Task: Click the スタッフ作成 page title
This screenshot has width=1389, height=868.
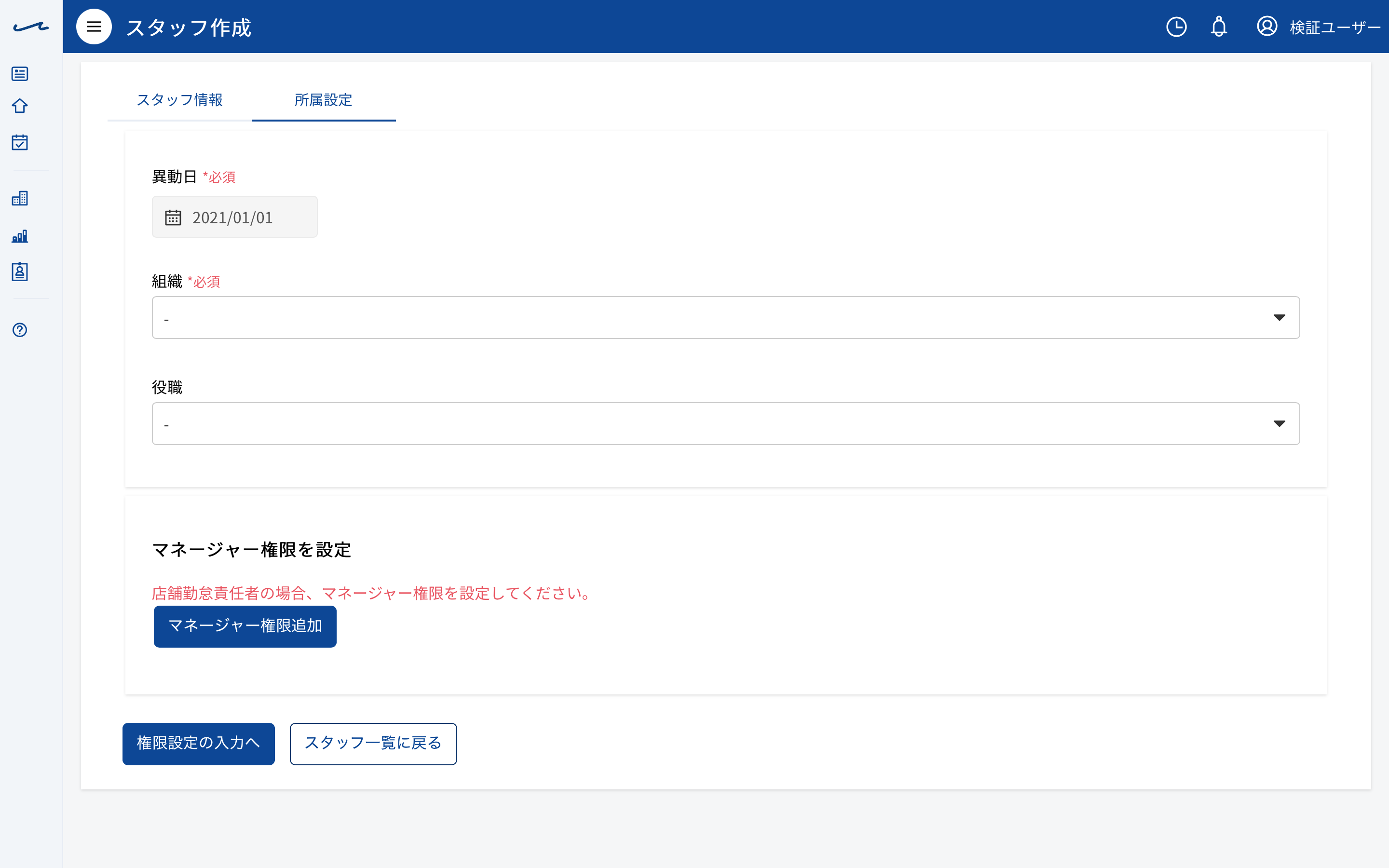Action: pyautogui.click(x=189, y=27)
